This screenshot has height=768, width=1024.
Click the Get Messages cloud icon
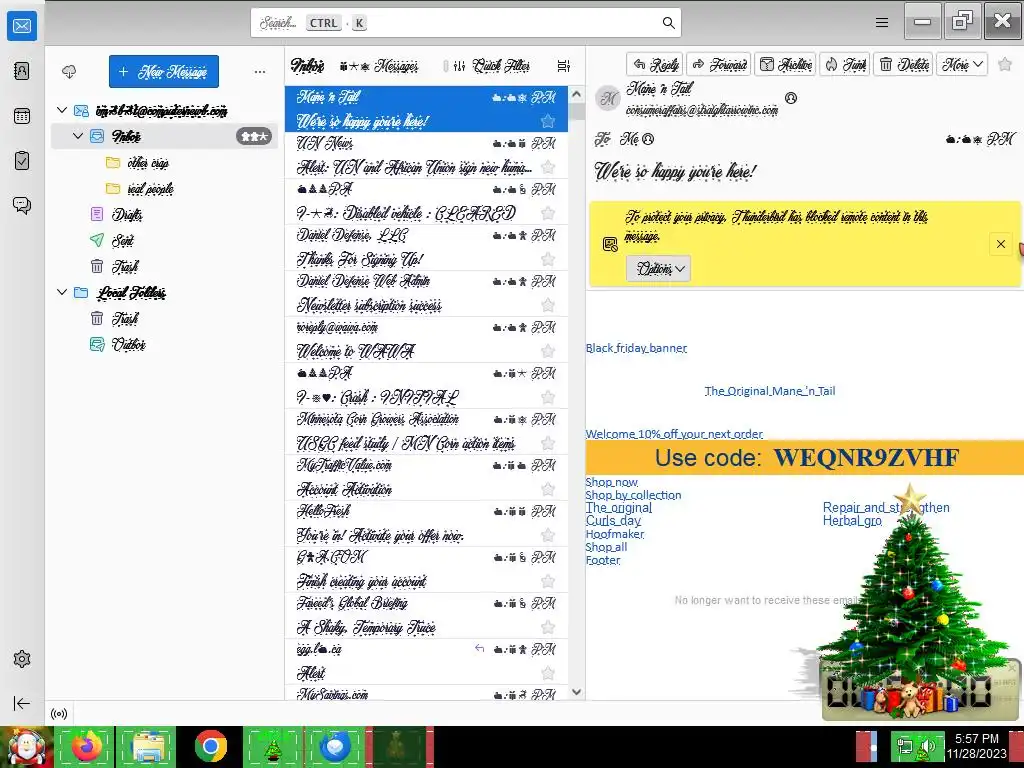69,71
